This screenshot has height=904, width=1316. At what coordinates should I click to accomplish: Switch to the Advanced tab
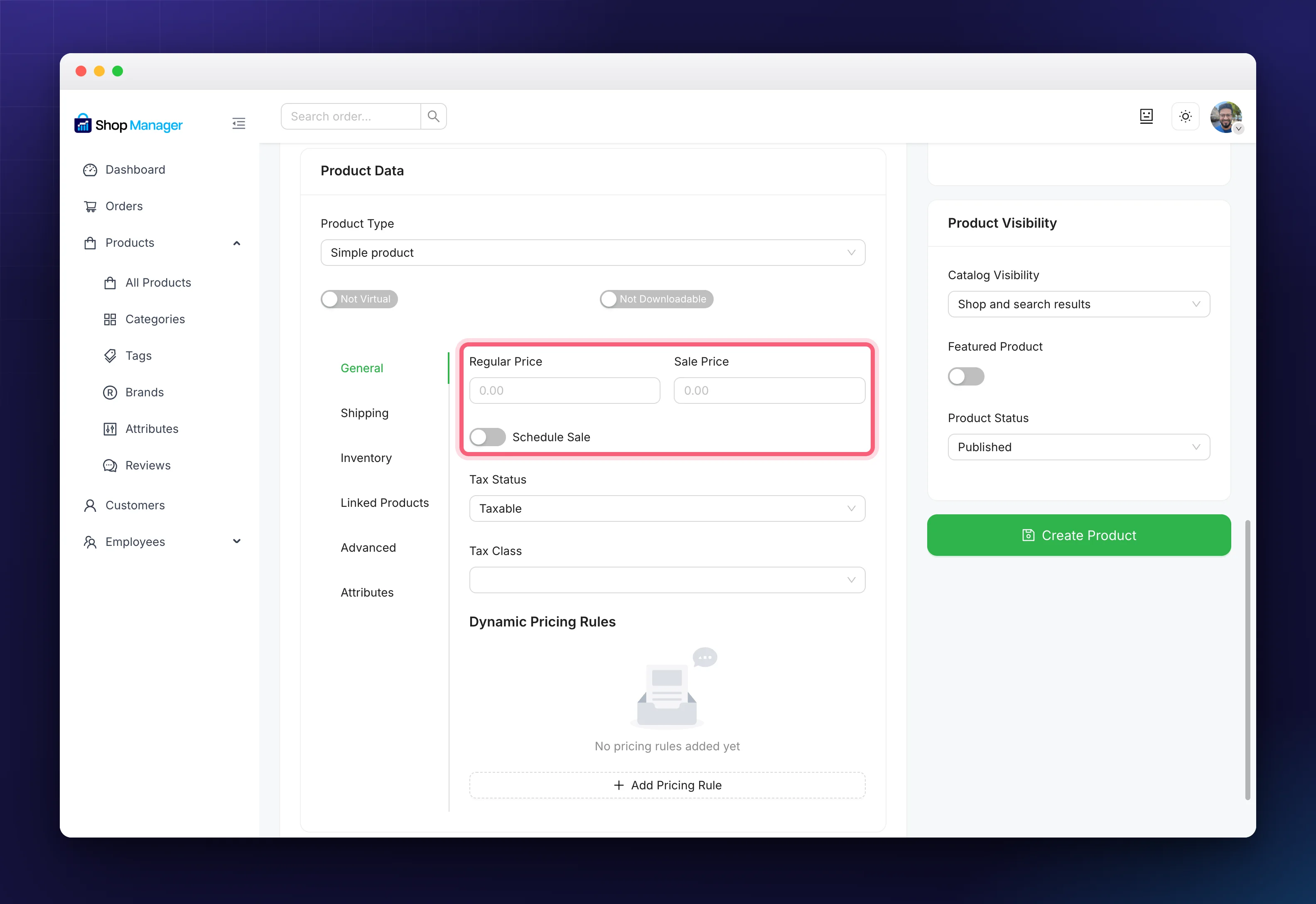tap(368, 547)
